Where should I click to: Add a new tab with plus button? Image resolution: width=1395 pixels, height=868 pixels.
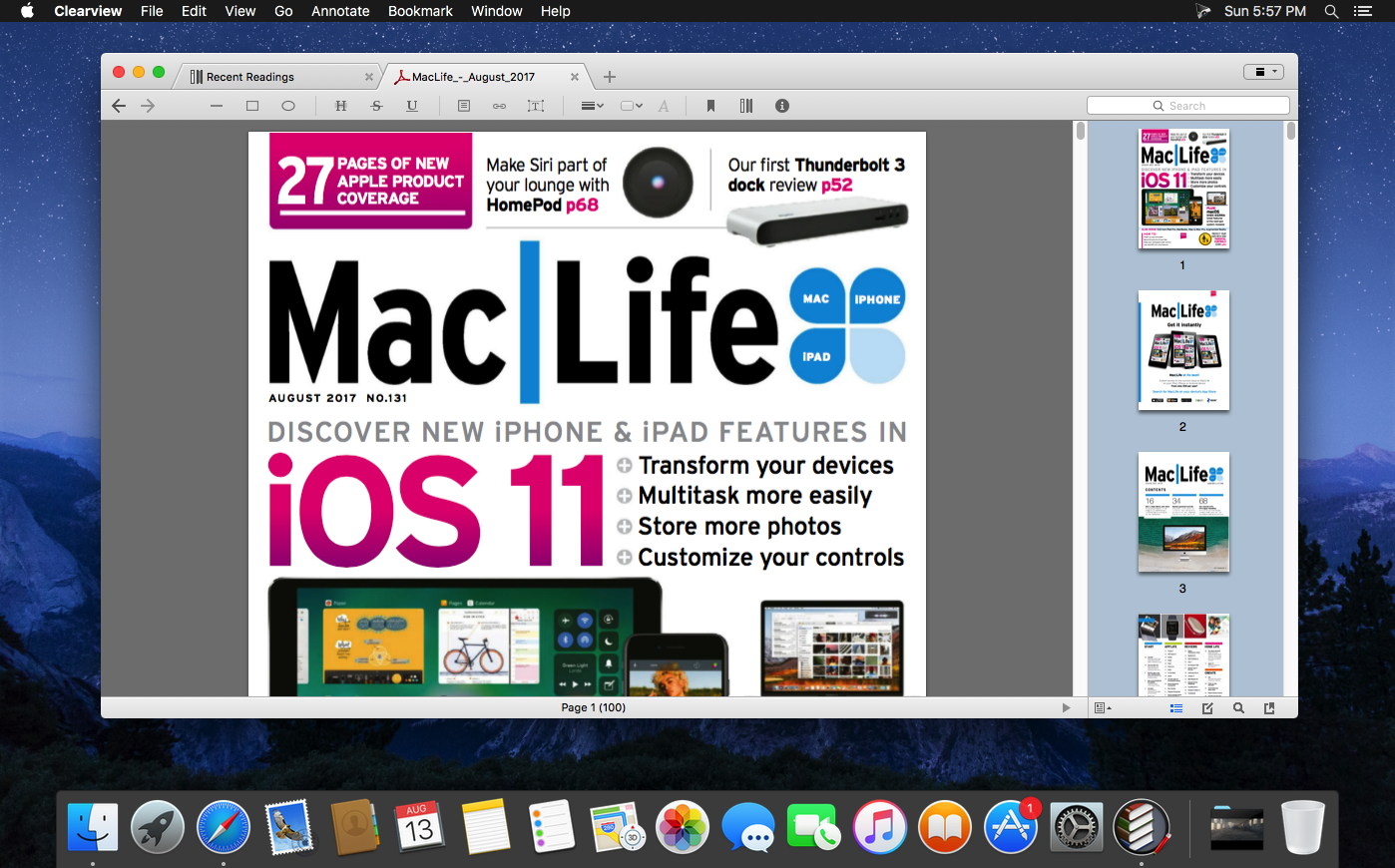point(610,77)
